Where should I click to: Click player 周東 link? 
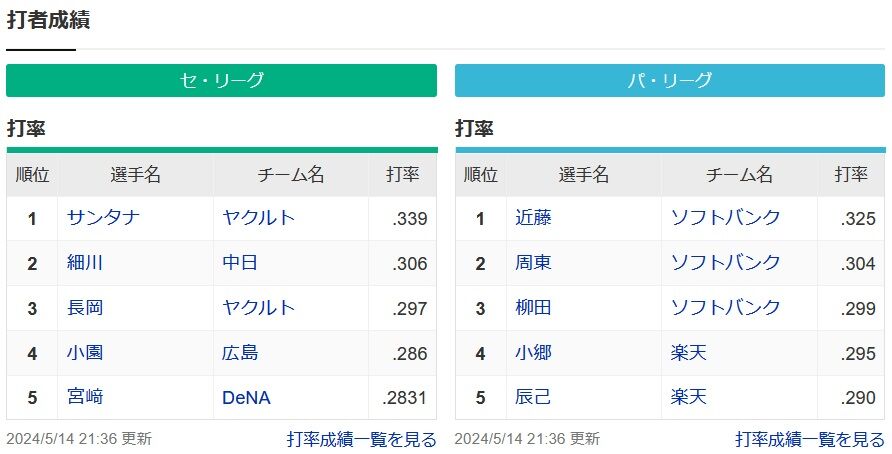coord(533,263)
